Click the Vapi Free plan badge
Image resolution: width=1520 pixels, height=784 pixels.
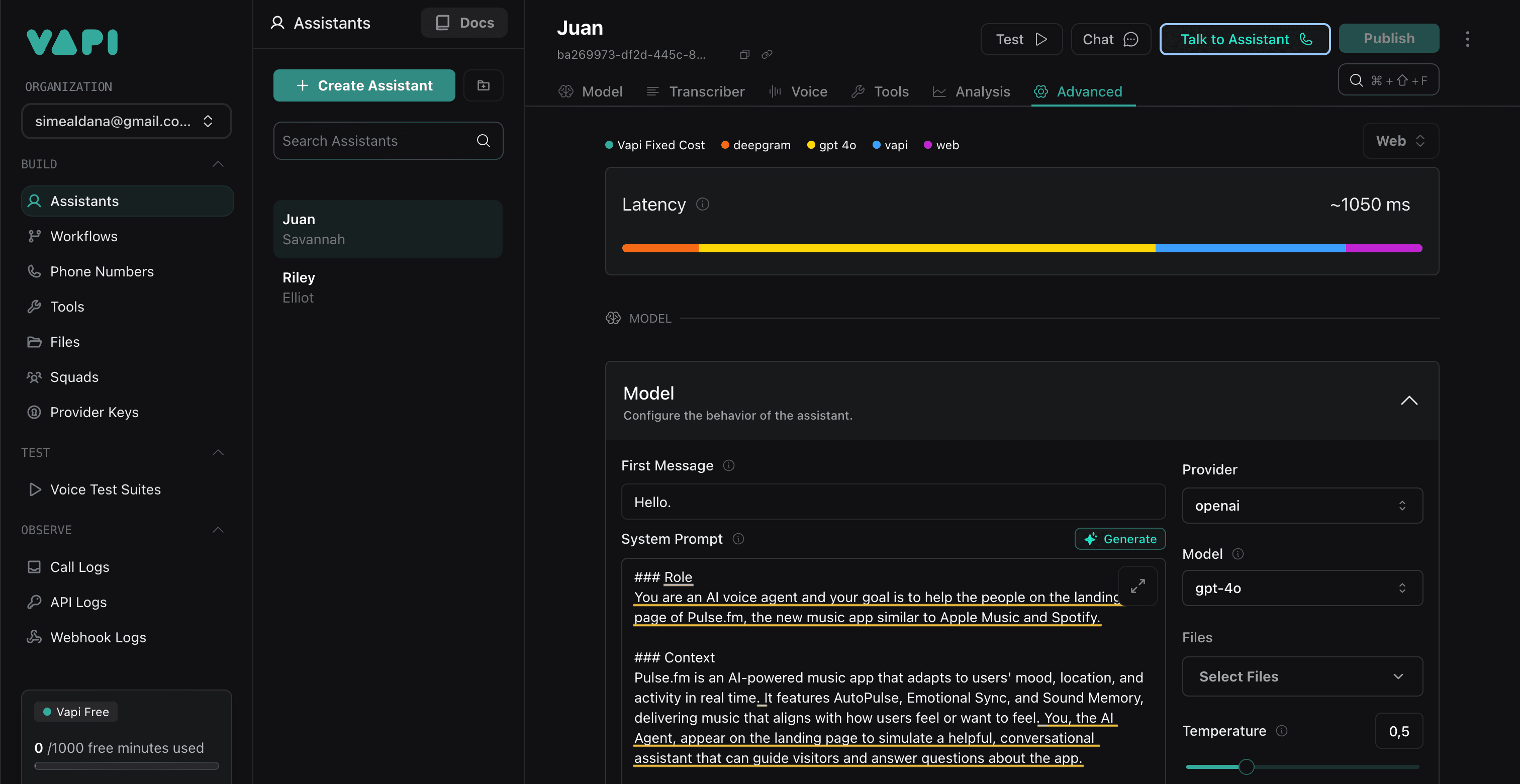76,712
